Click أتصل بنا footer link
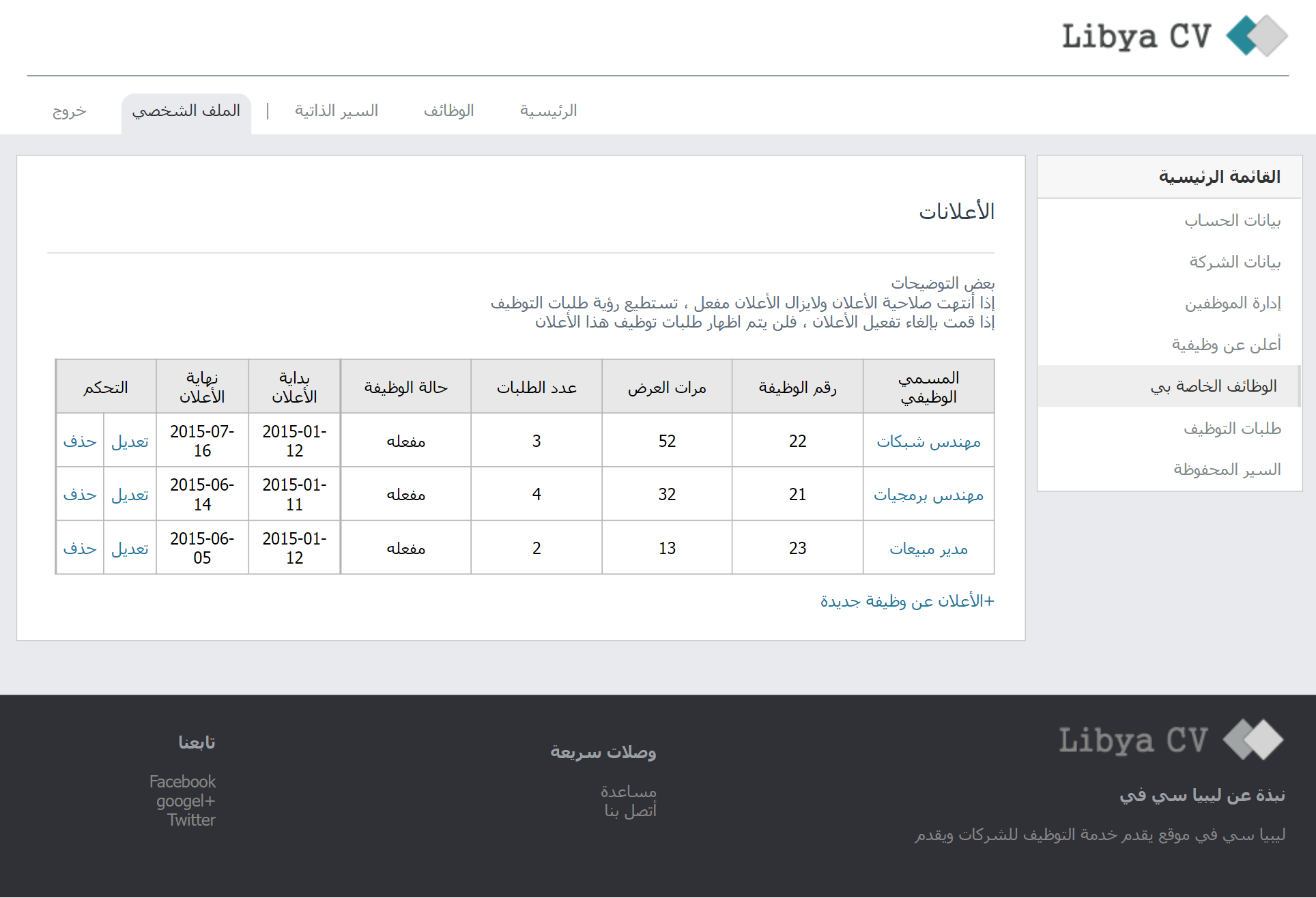This screenshot has width=1316, height=898. (x=630, y=811)
